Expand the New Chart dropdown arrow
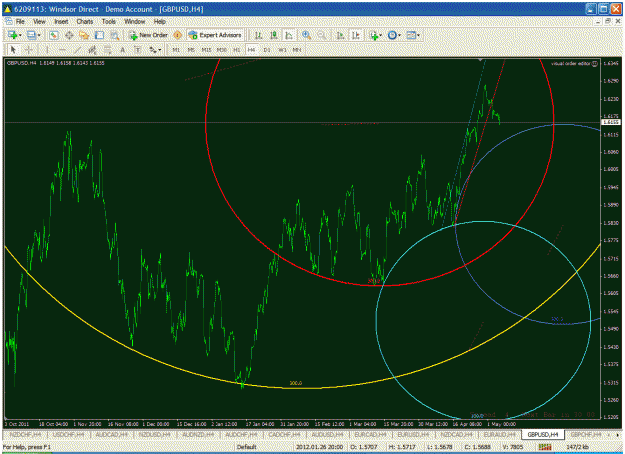Viewport: 625px width, 454px height. coord(20,35)
